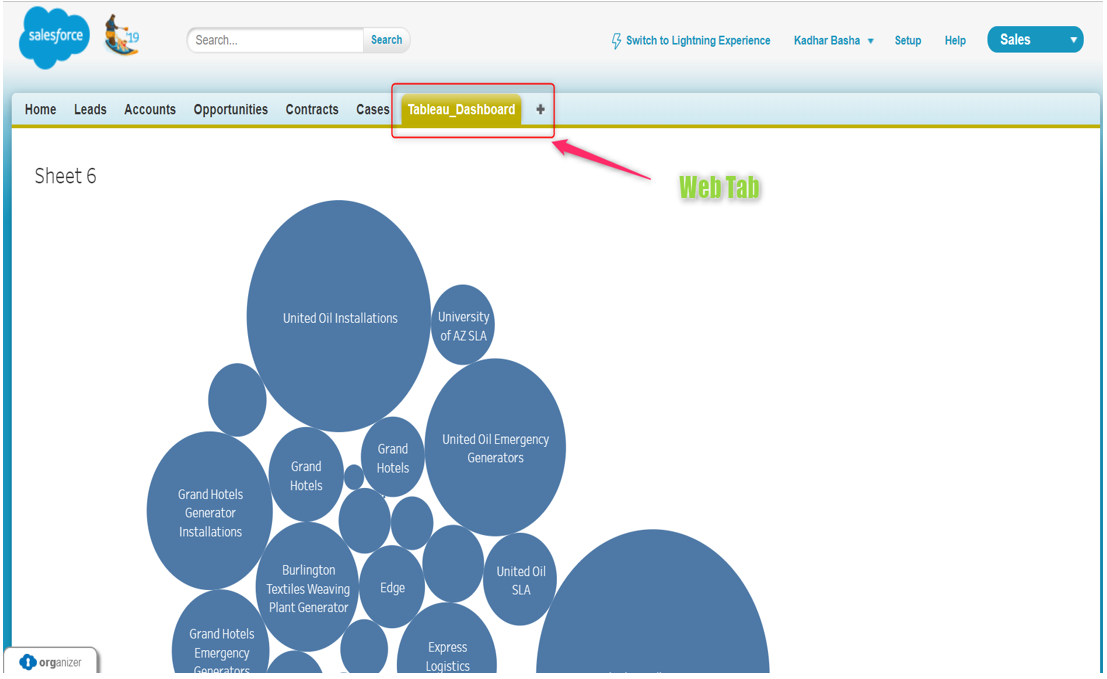Select the Grand Hotels Generator Installations bubble
Screen dimensions: 1107x679
(x=209, y=513)
